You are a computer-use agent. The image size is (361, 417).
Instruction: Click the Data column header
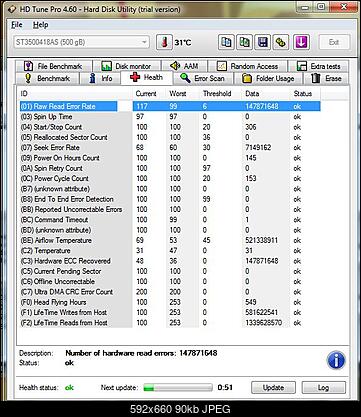(x=266, y=94)
